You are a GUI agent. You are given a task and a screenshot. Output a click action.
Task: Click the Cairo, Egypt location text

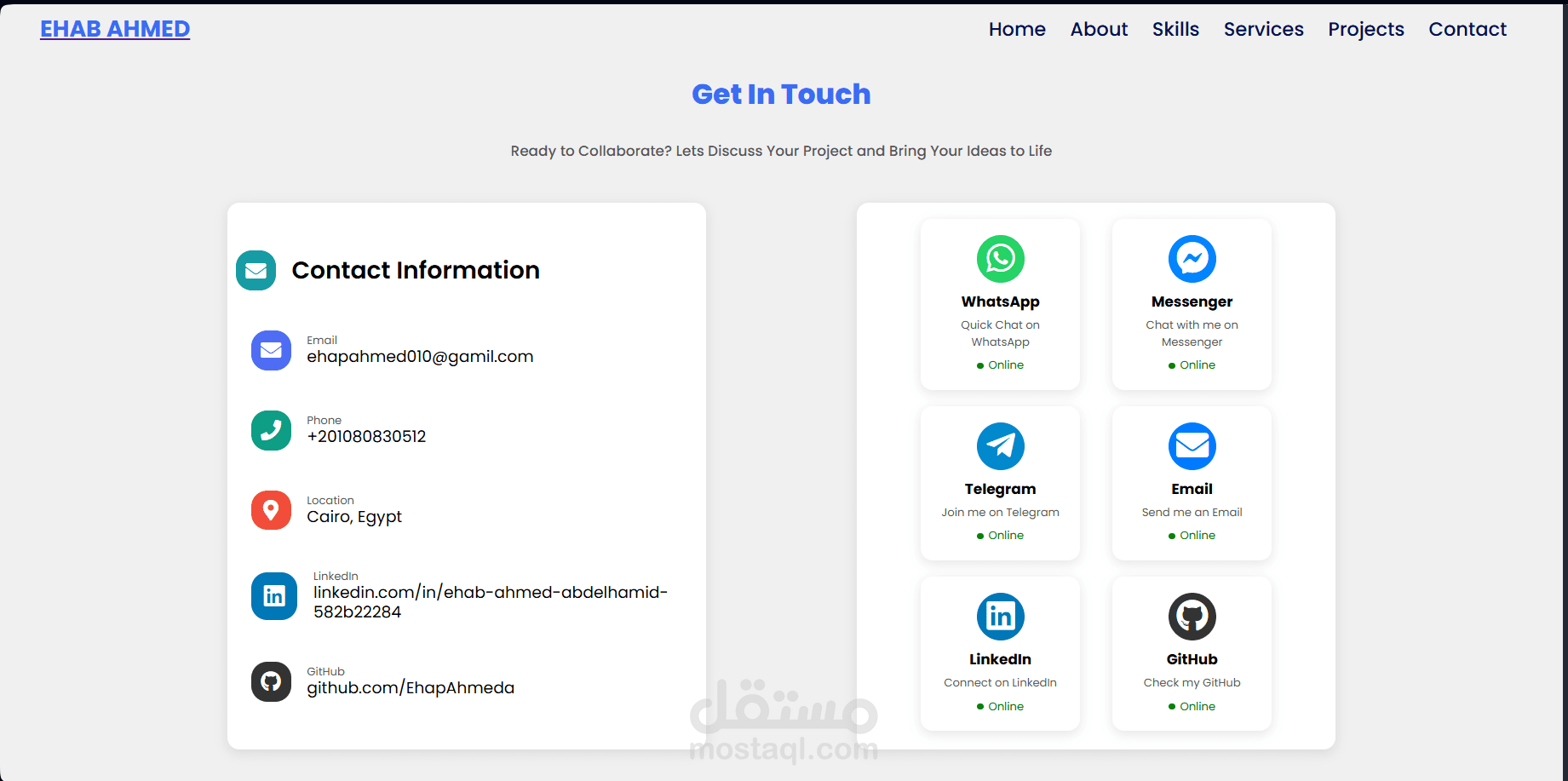click(x=354, y=517)
